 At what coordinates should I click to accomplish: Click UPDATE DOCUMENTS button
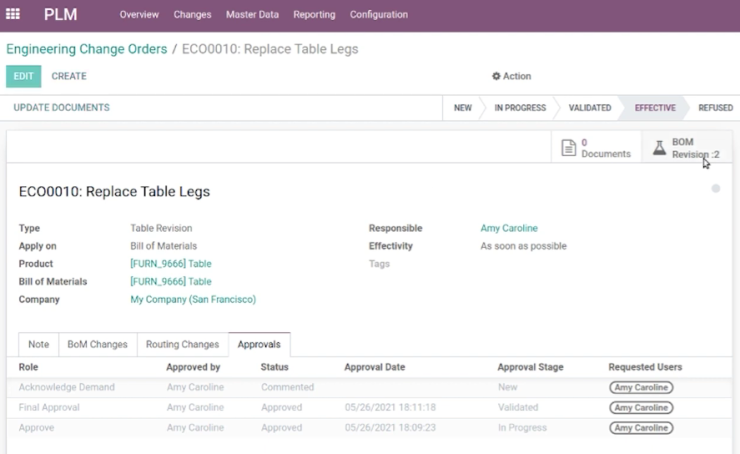pos(61,108)
